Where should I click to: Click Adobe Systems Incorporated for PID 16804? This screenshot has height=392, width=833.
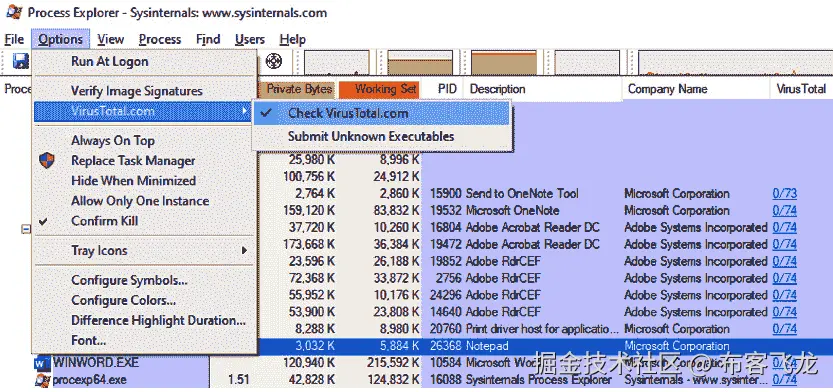coord(695,228)
